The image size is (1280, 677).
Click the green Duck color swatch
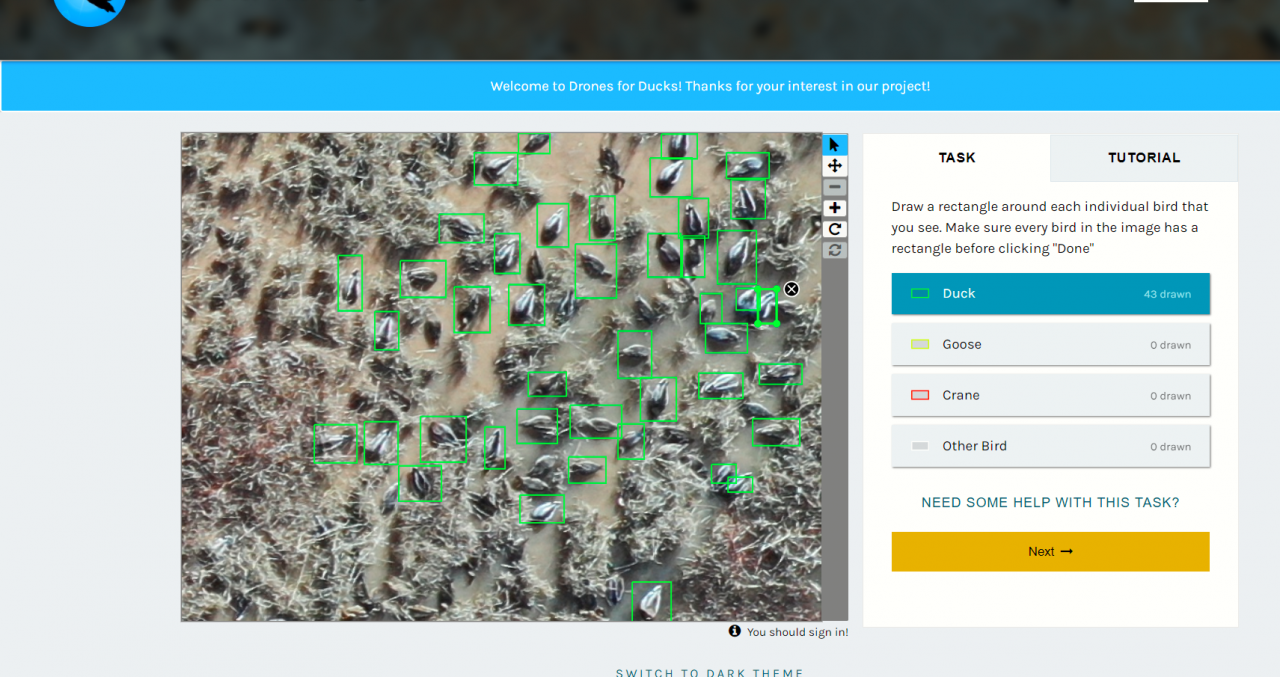click(x=920, y=294)
